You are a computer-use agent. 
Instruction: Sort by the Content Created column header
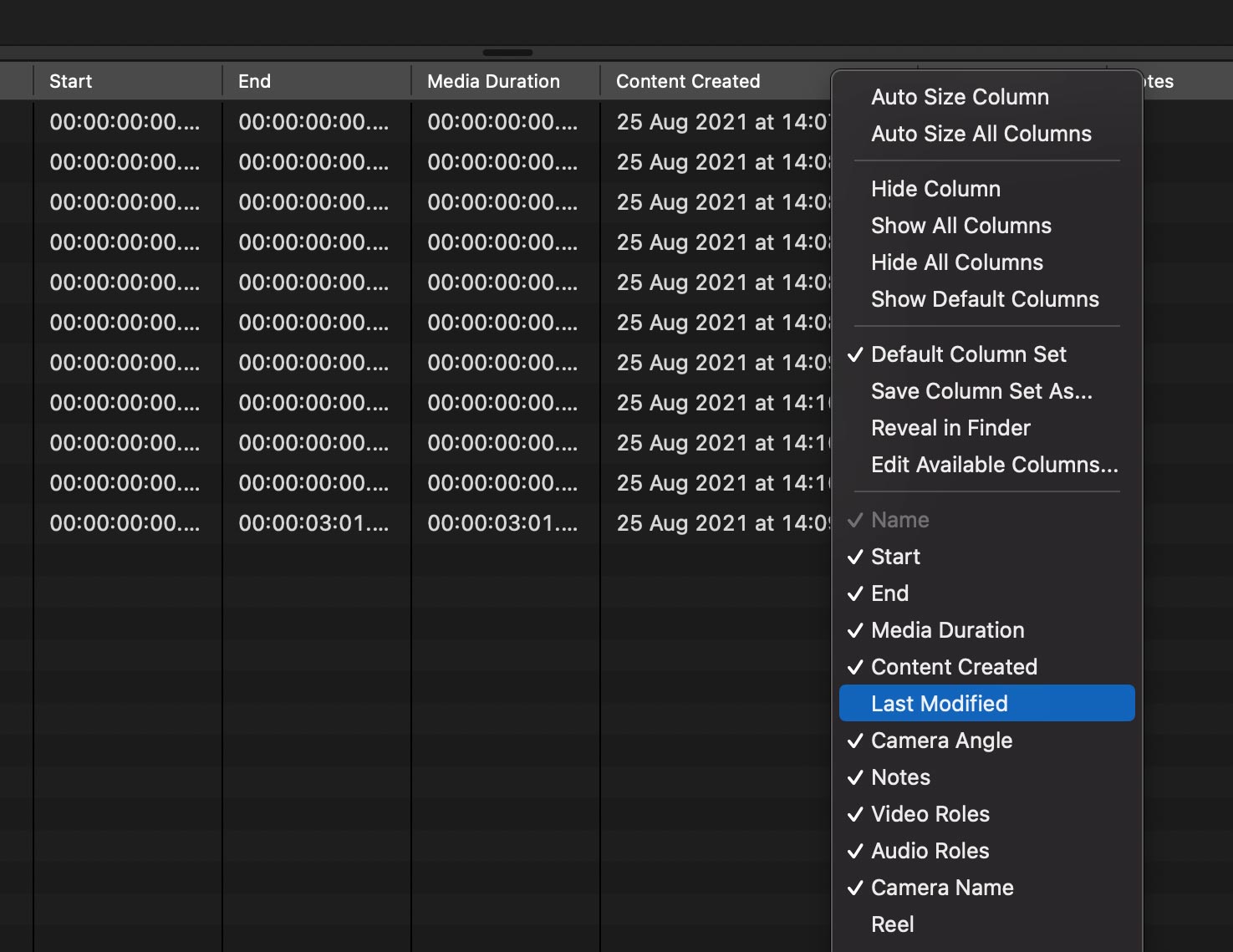click(x=716, y=81)
